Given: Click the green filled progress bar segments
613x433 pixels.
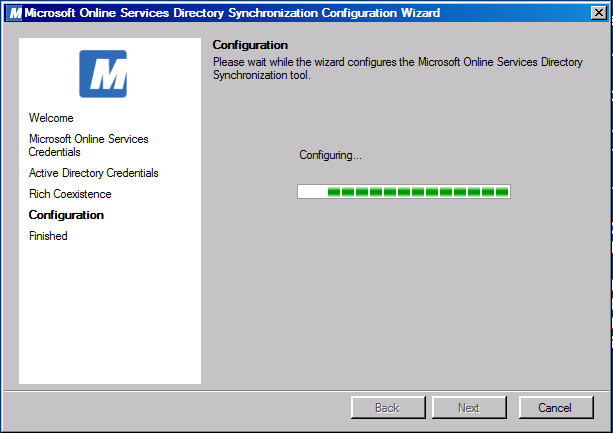Looking at the screenshot, I should (x=418, y=191).
